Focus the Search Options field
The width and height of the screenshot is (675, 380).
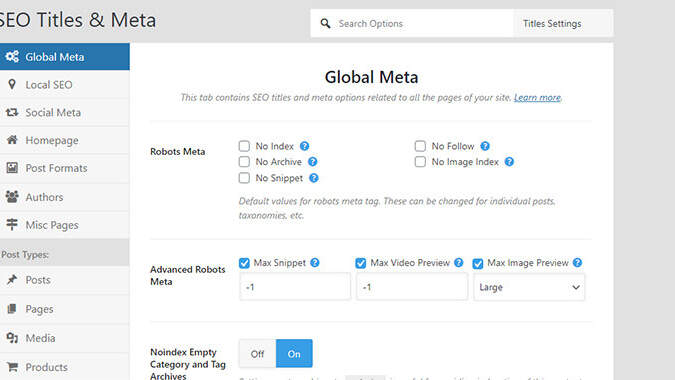[x=412, y=23]
